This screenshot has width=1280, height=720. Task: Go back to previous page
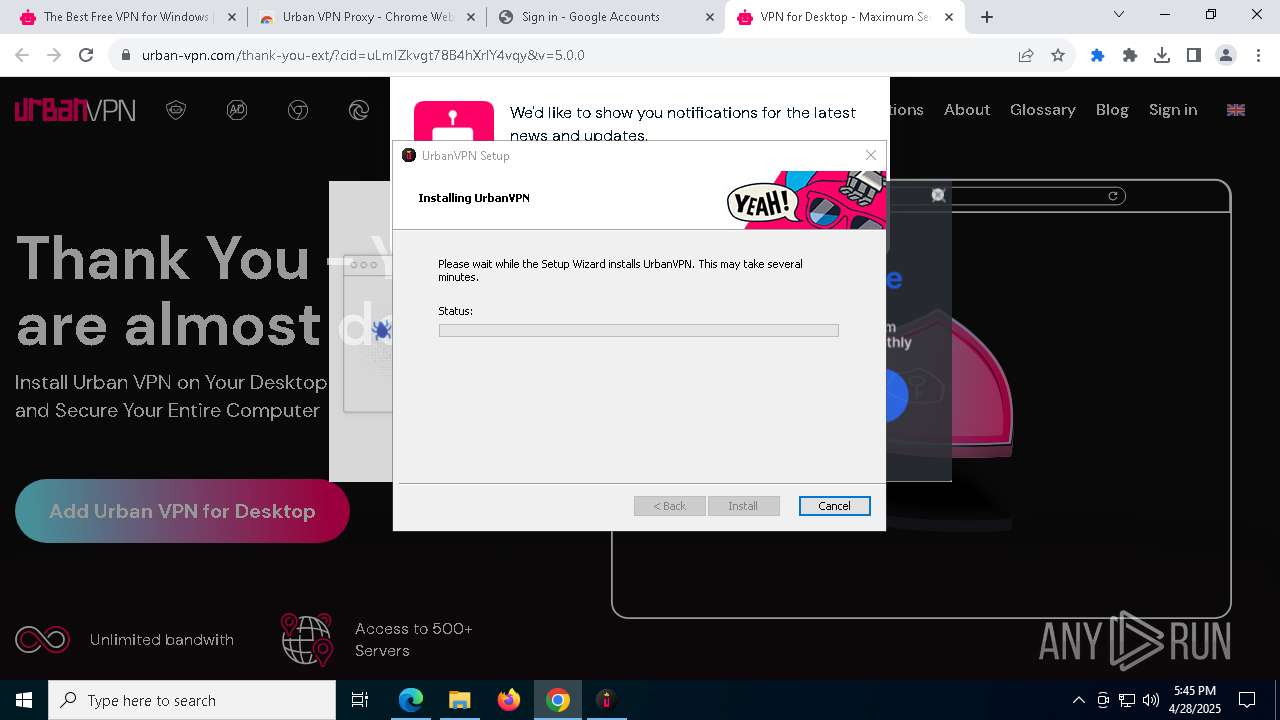(22, 55)
